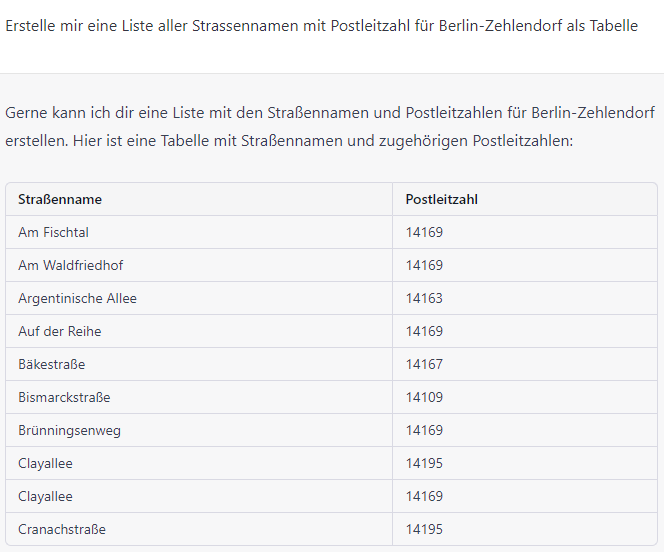The width and height of the screenshot is (664, 552).
Task: Click postcode 14109 in Bismarckstraße row
Action: pyautogui.click(x=424, y=397)
